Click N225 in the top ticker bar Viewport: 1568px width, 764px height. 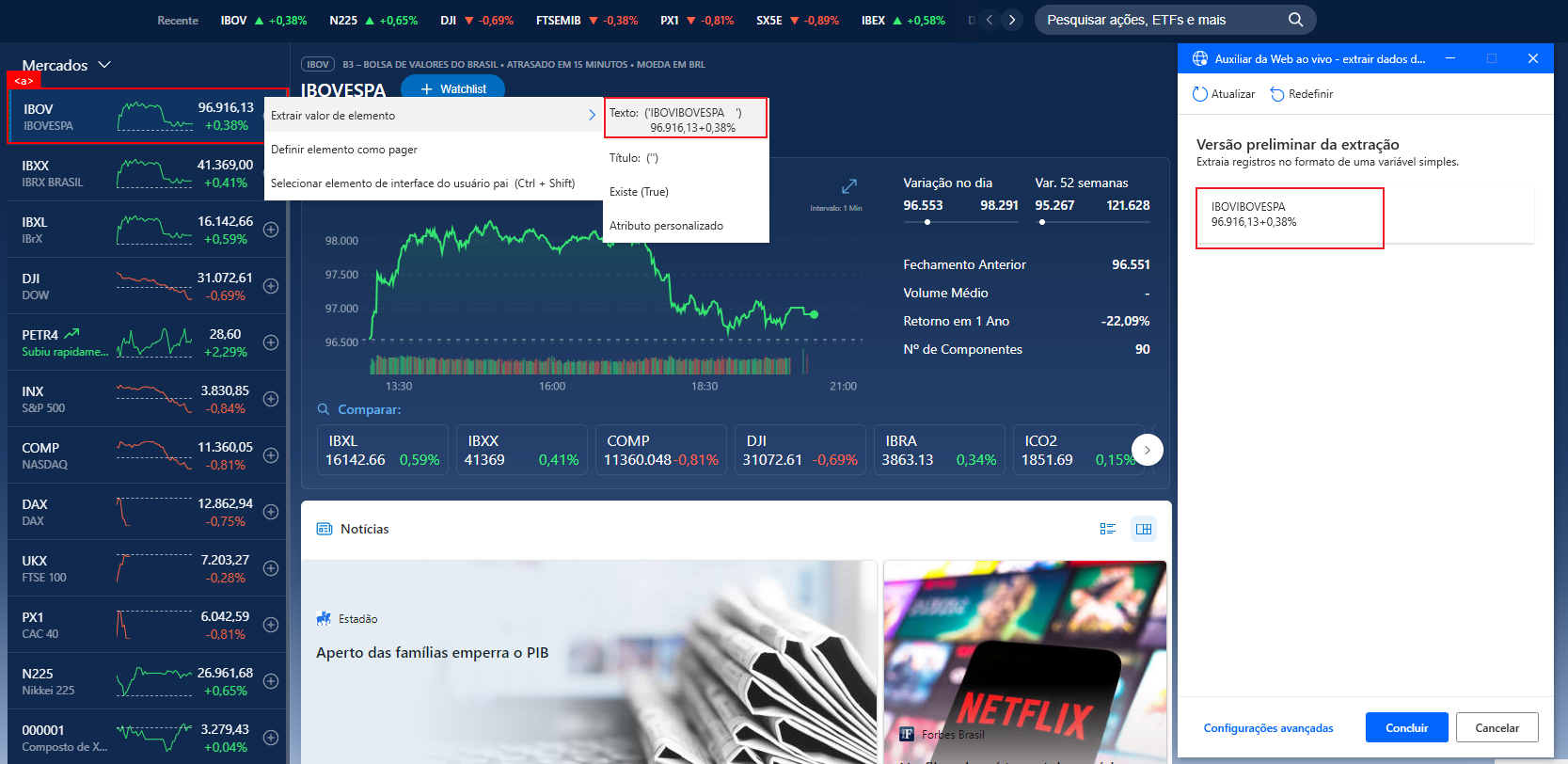[x=373, y=20]
